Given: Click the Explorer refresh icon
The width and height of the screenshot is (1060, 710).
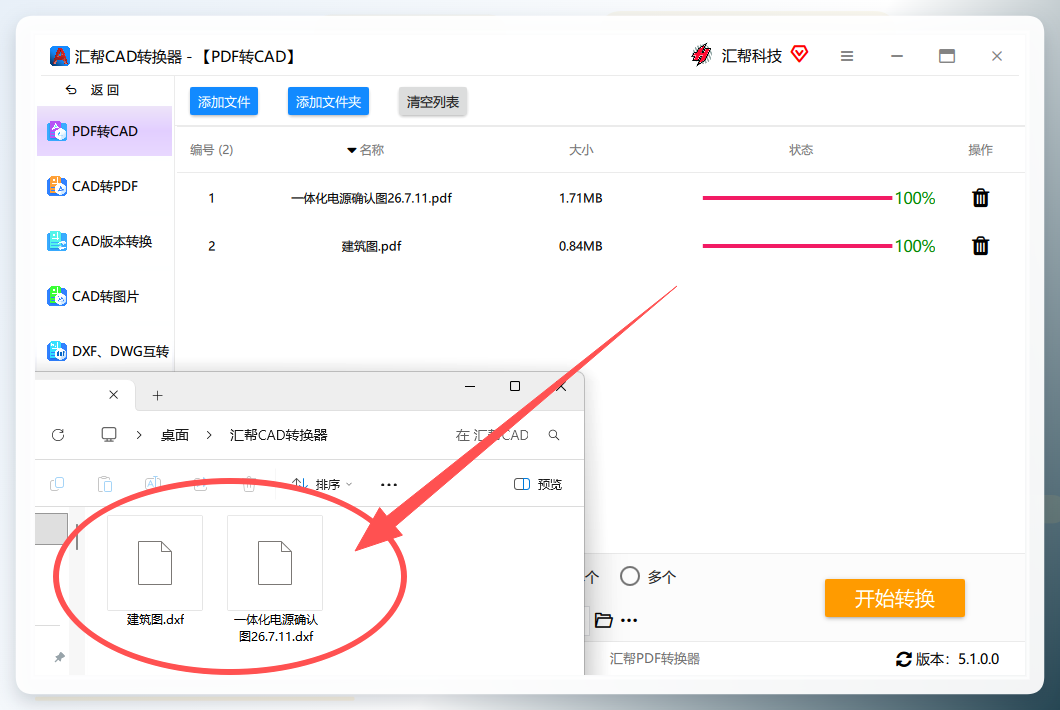Looking at the screenshot, I should pyautogui.click(x=58, y=435).
